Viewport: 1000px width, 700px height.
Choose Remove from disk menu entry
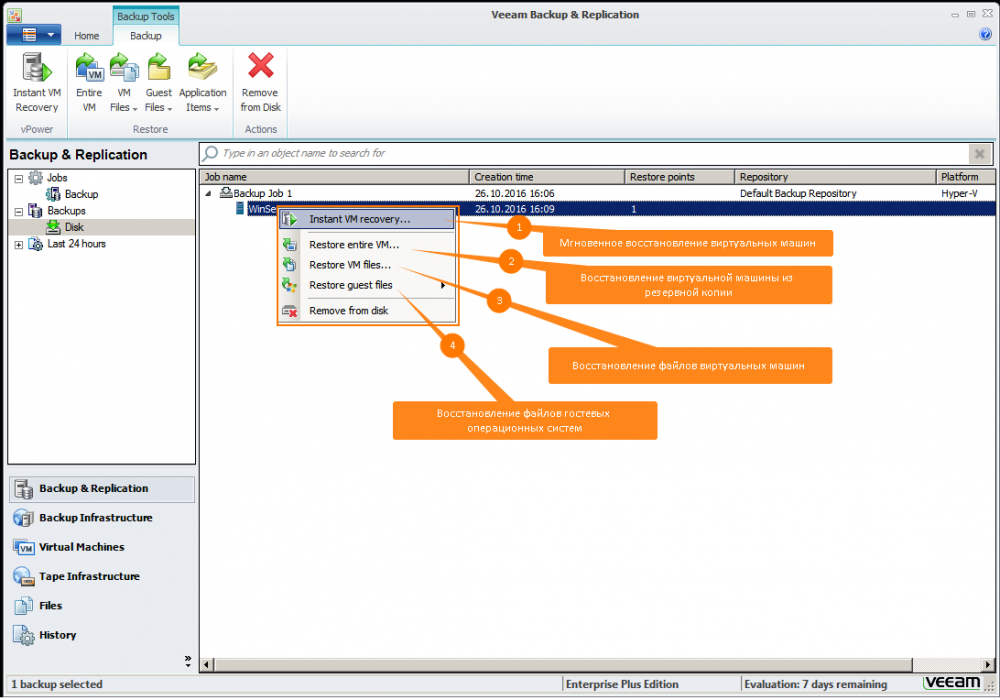(x=367, y=311)
